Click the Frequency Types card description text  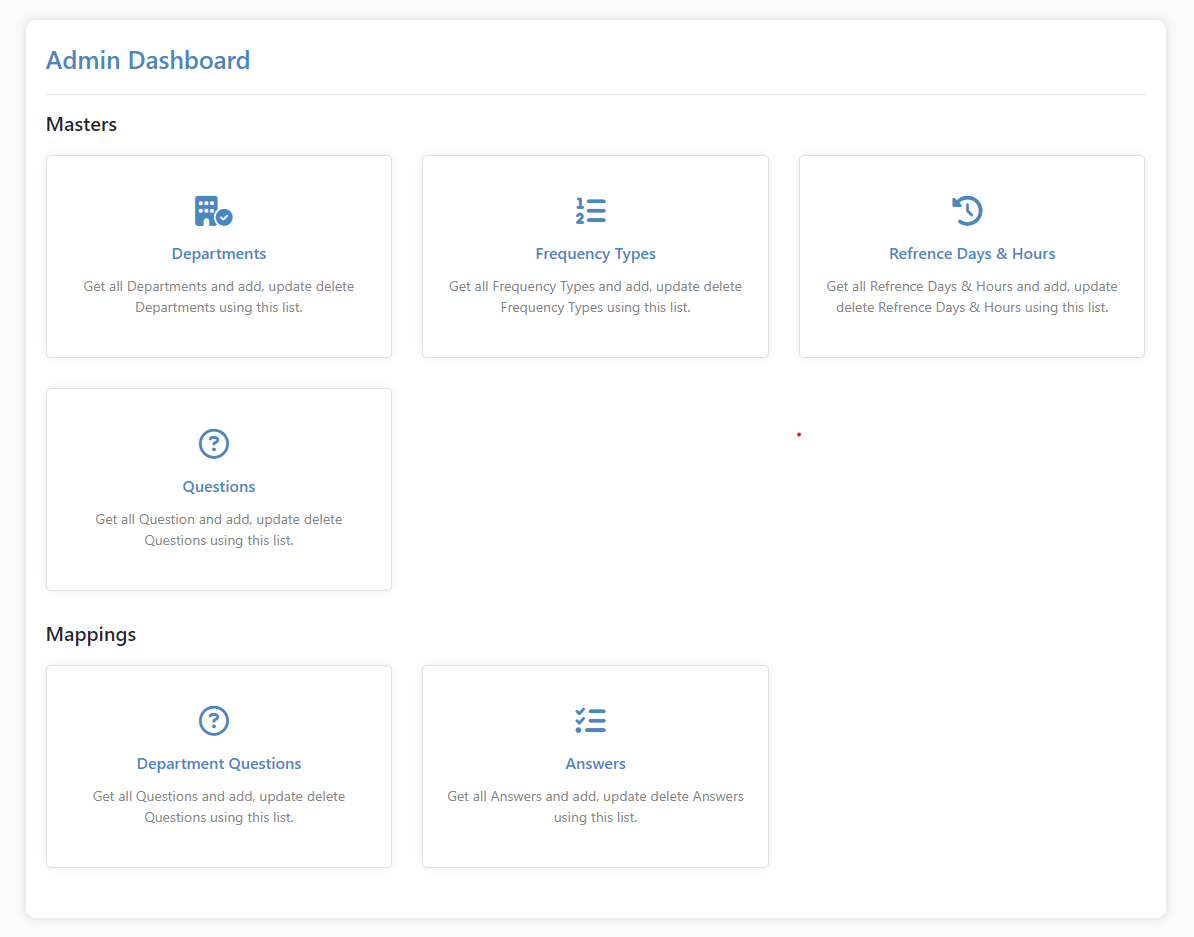[595, 297]
